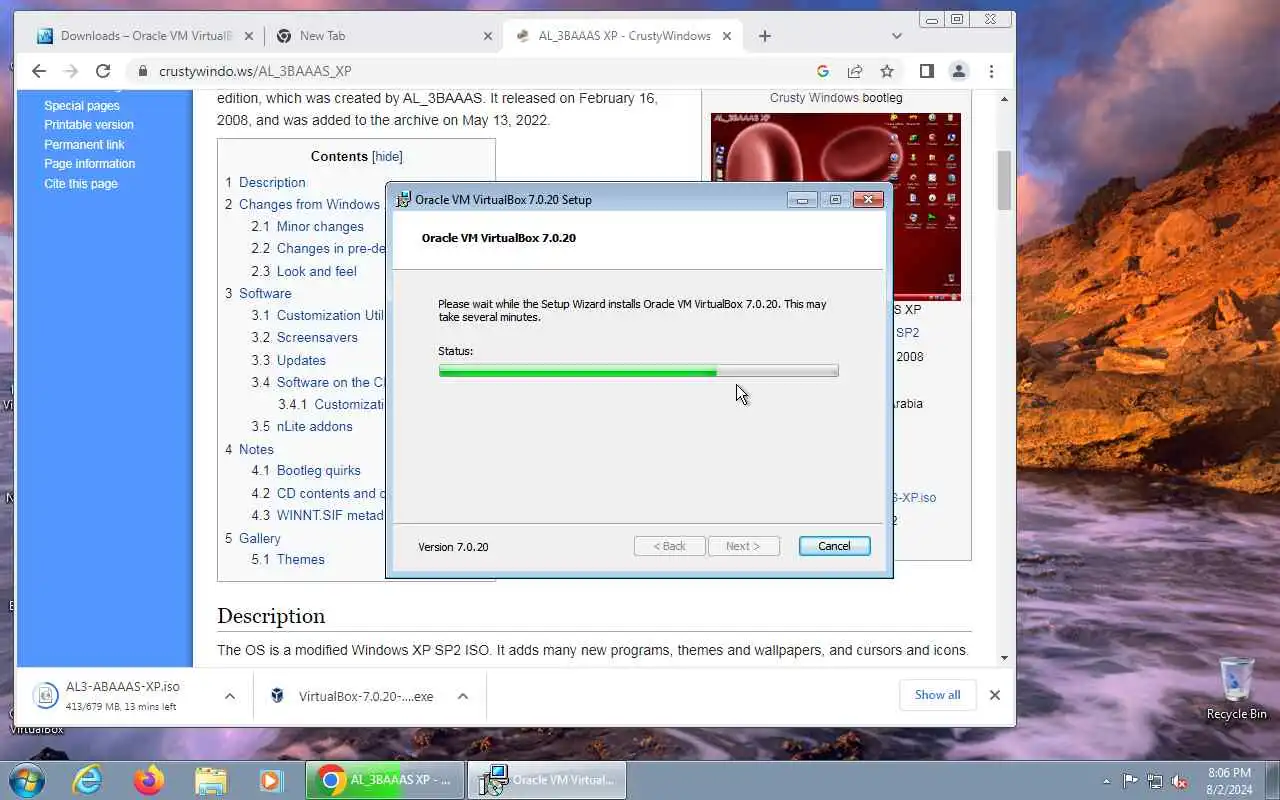Screen dimensions: 1280x800
Task: Open Windows Explorer folder on taskbar
Action: point(210,780)
